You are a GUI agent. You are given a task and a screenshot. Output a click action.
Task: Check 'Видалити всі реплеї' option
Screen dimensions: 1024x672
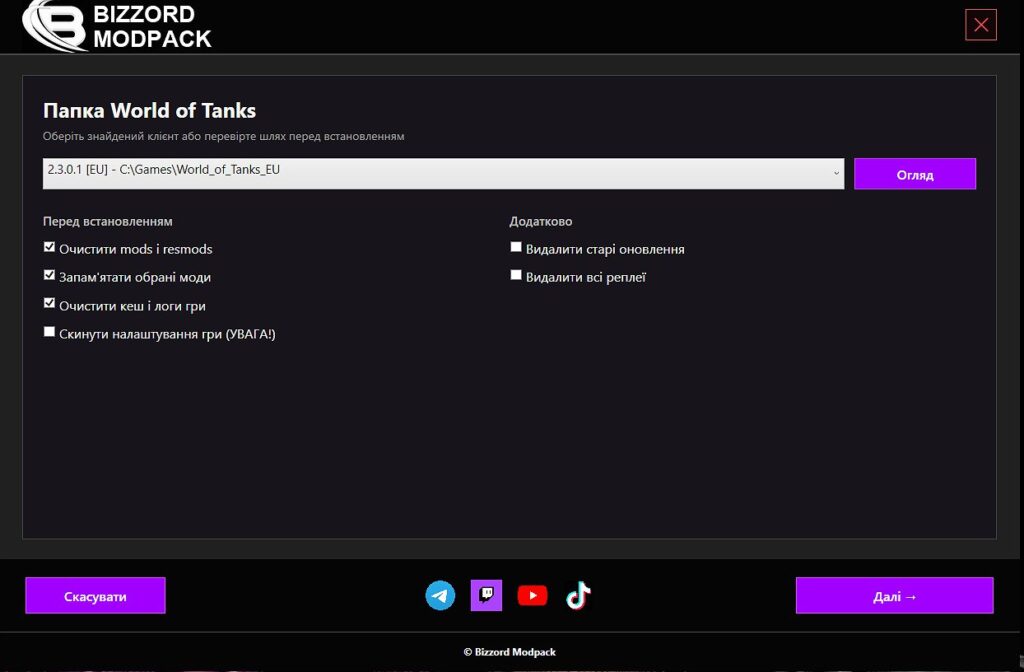516,275
